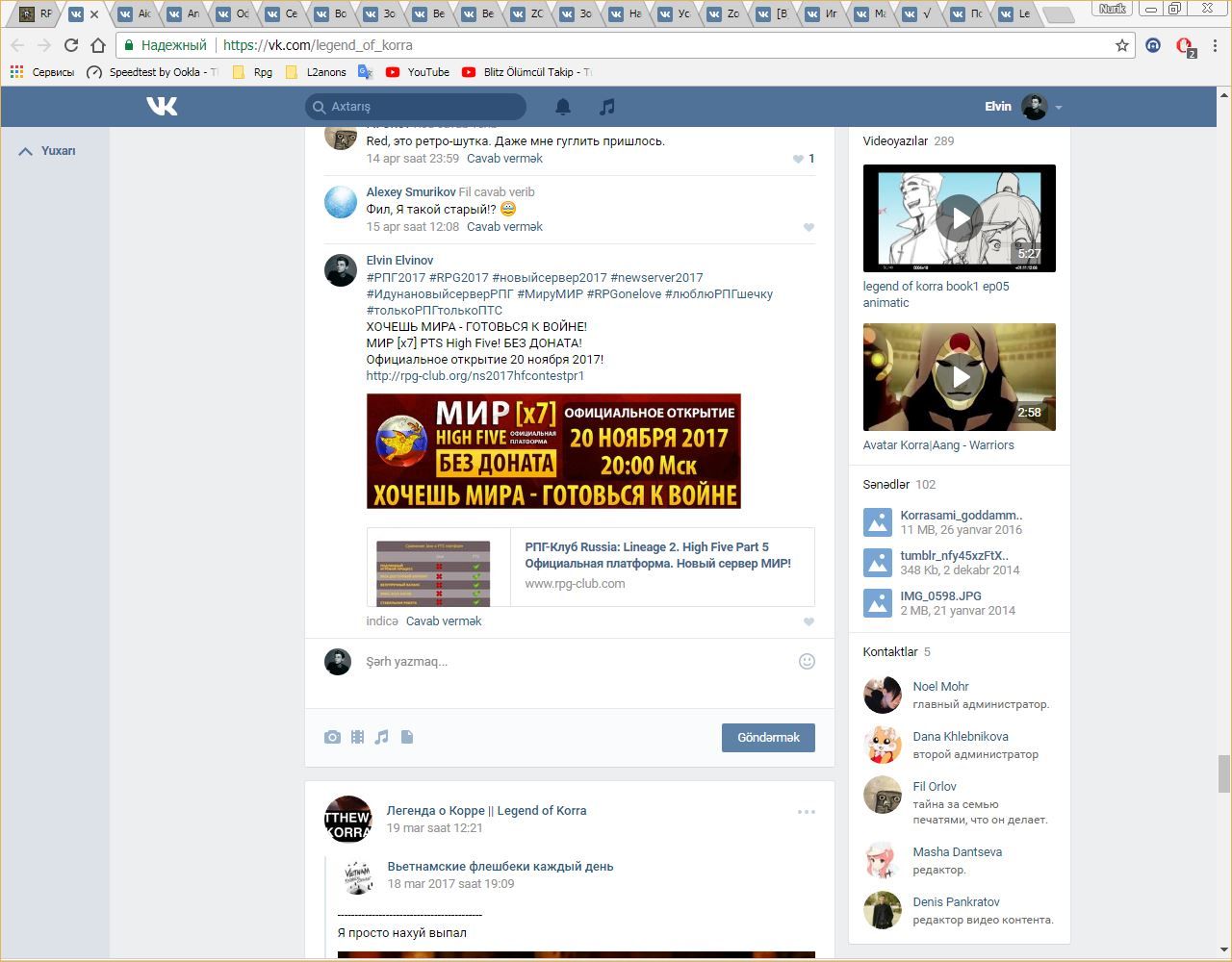Click the VK logo home icon
The image size is (1232, 962).
point(162,106)
